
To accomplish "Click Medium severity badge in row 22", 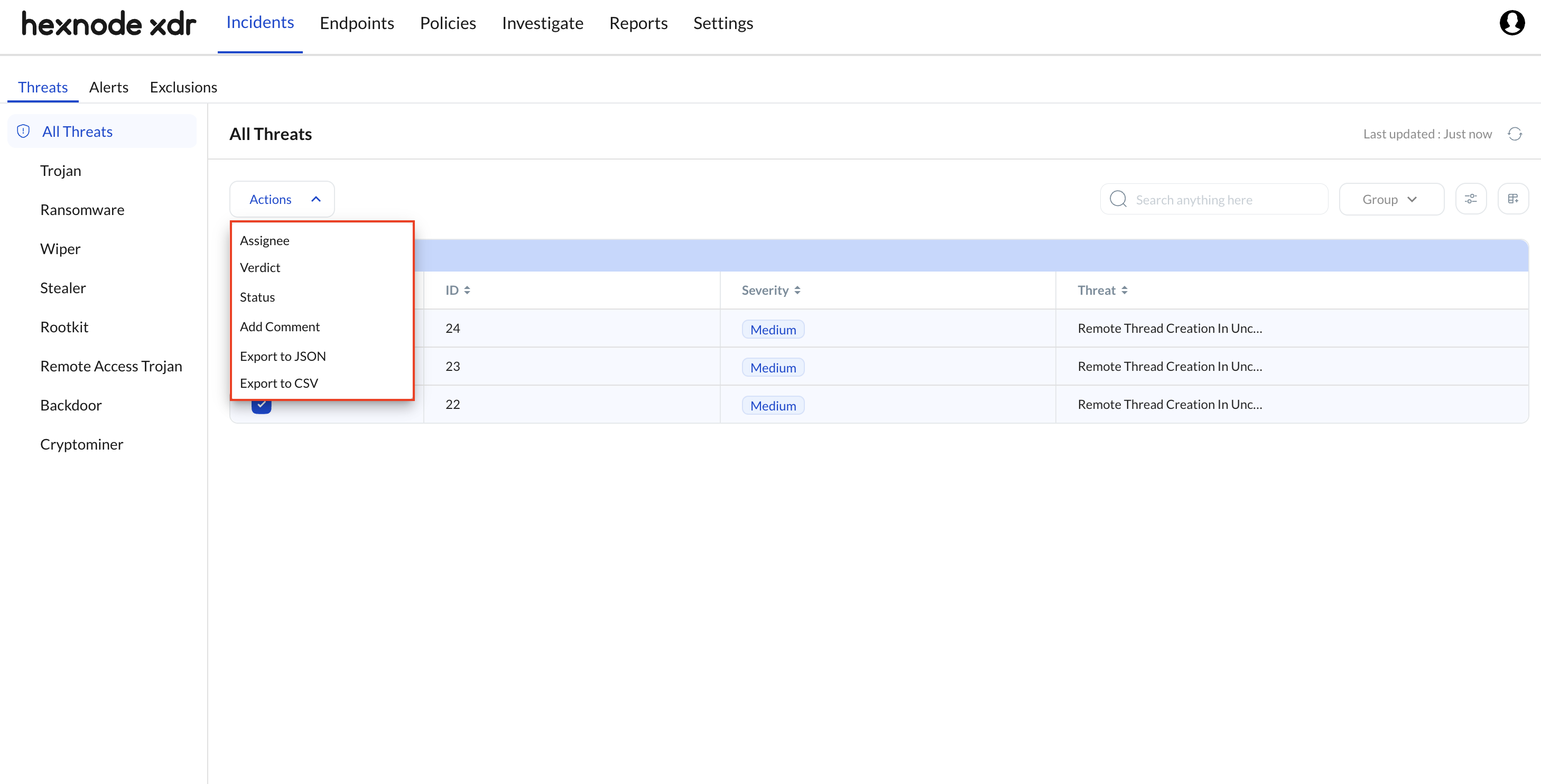I will (773, 405).
